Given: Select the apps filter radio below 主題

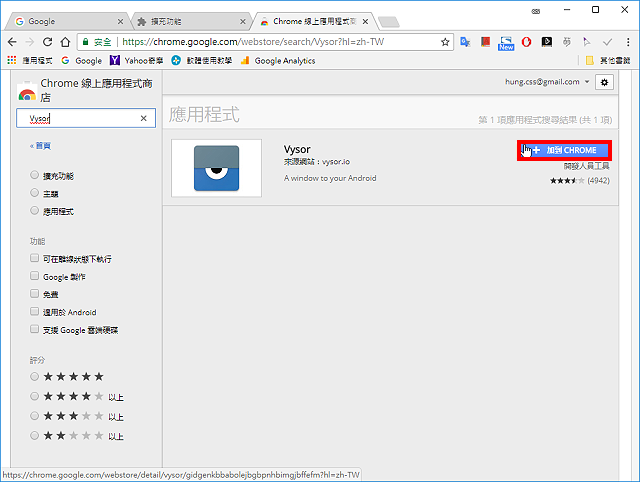Looking at the screenshot, I should tap(34, 211).
